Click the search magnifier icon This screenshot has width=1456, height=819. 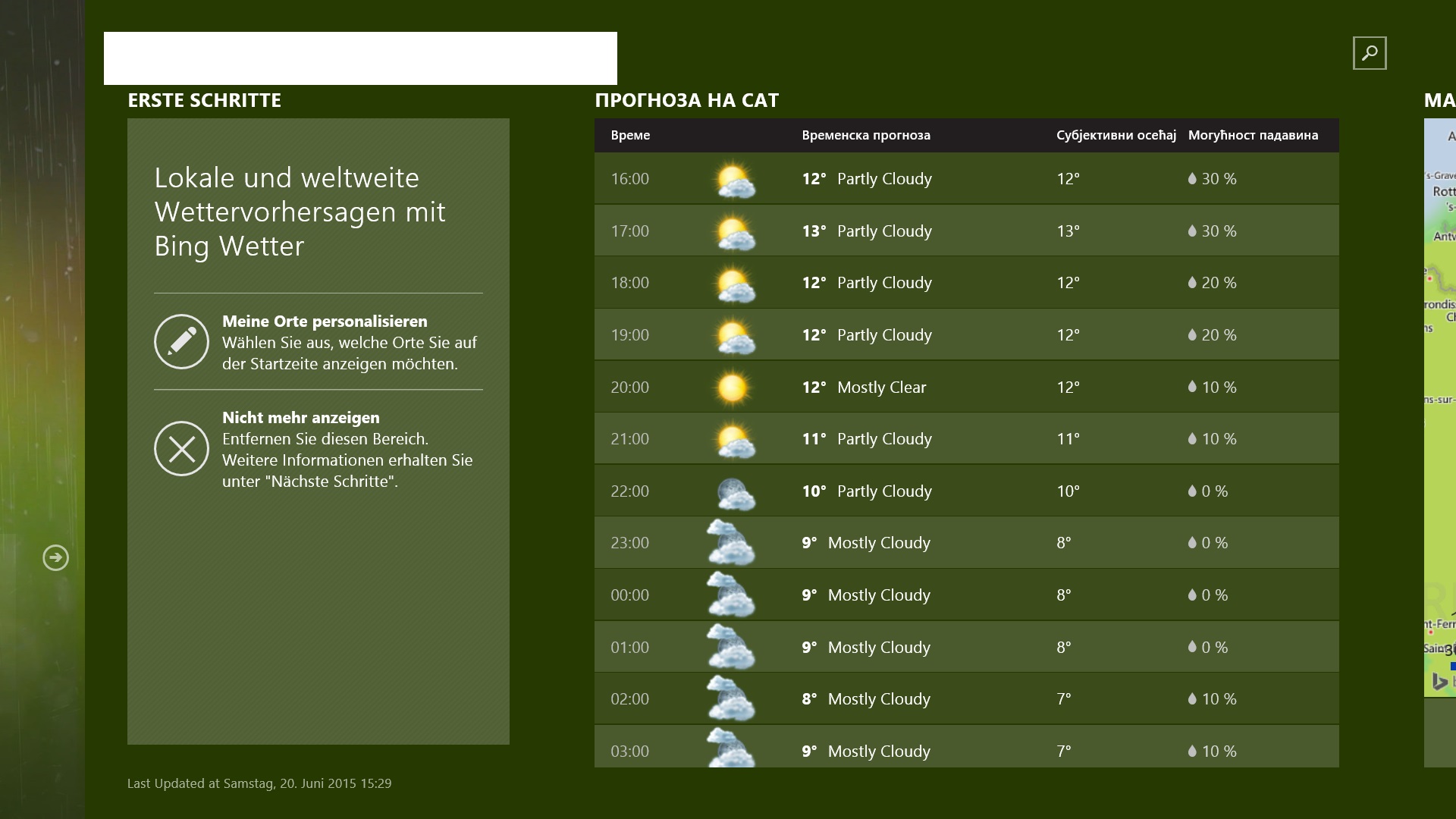[x=1369, y=53]
